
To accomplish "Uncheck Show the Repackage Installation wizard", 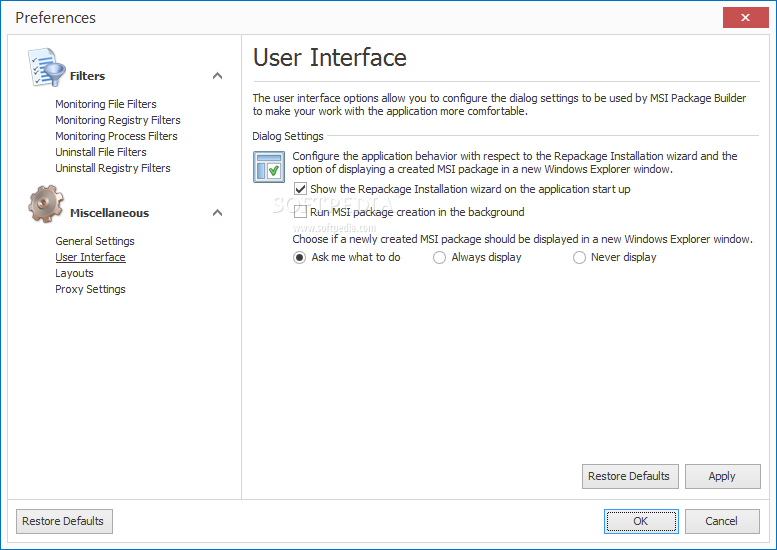I will (300, 189).
